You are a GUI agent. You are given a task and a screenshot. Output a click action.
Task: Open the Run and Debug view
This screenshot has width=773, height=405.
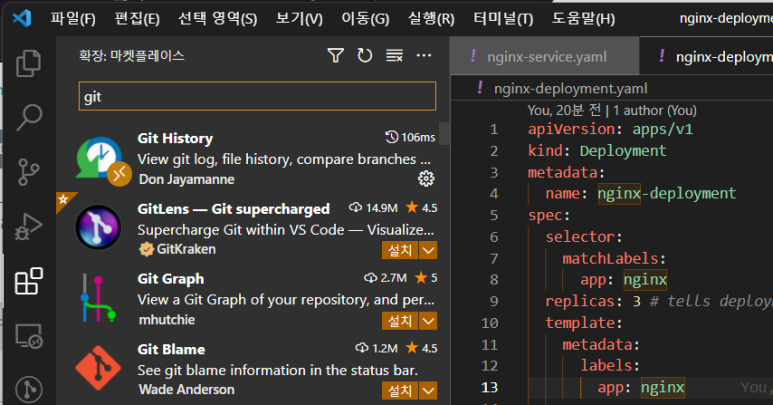[29, 227]
